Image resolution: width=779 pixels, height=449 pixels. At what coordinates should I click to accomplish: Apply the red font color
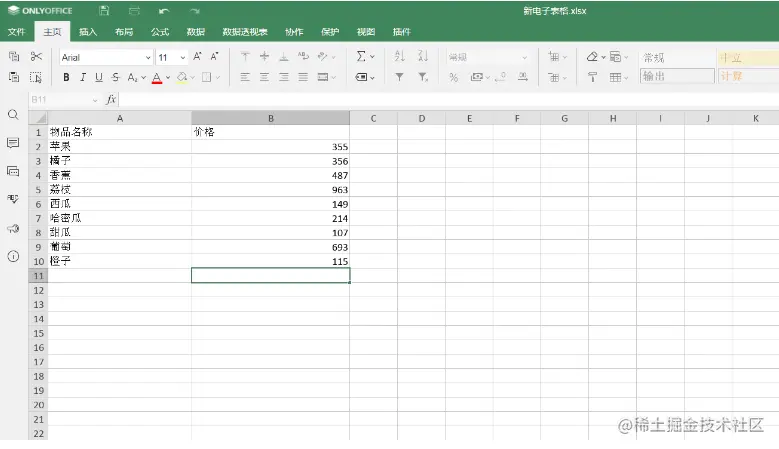click(x=157, y=77)
